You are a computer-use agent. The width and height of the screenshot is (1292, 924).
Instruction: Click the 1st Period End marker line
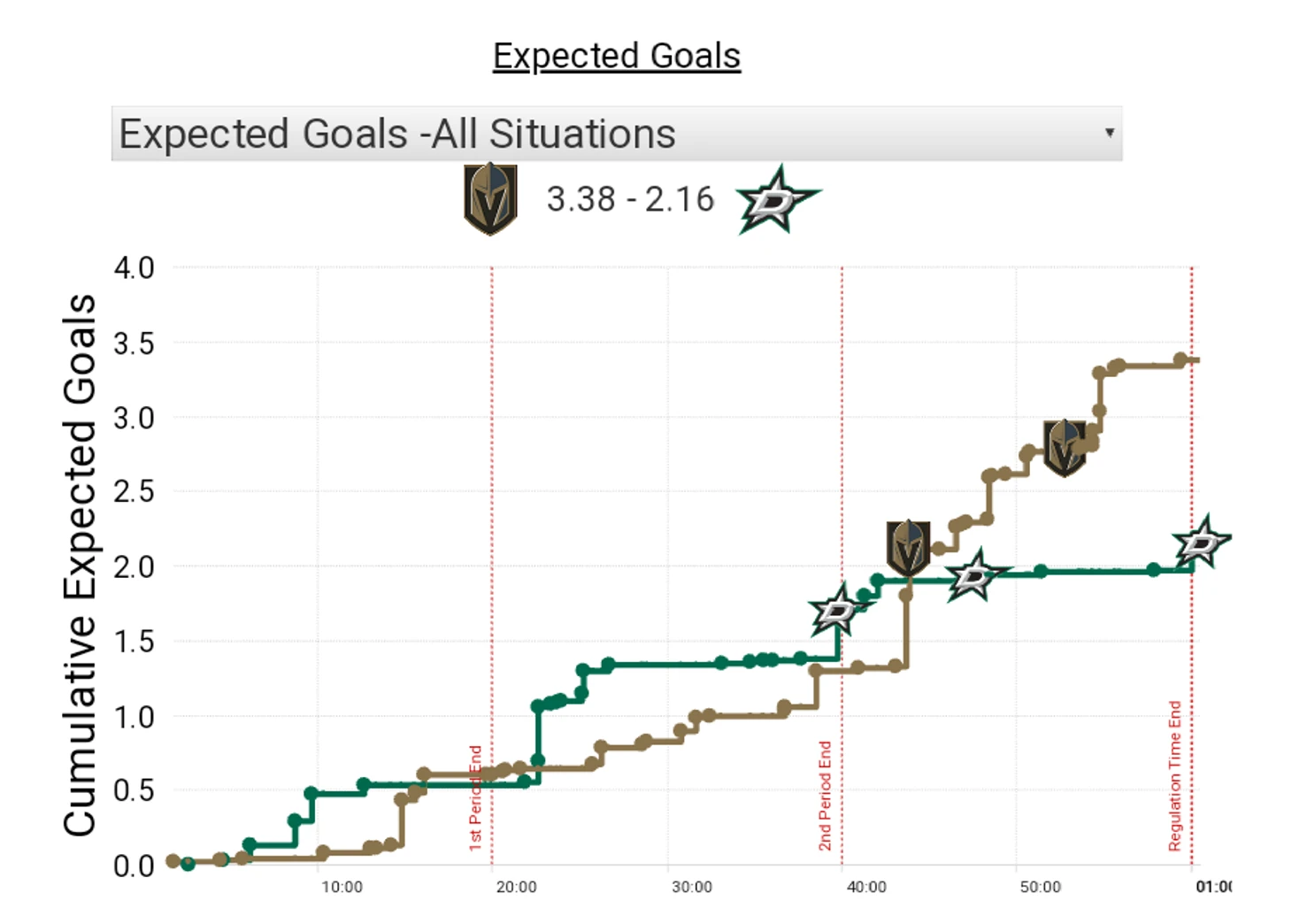point(492,566)
